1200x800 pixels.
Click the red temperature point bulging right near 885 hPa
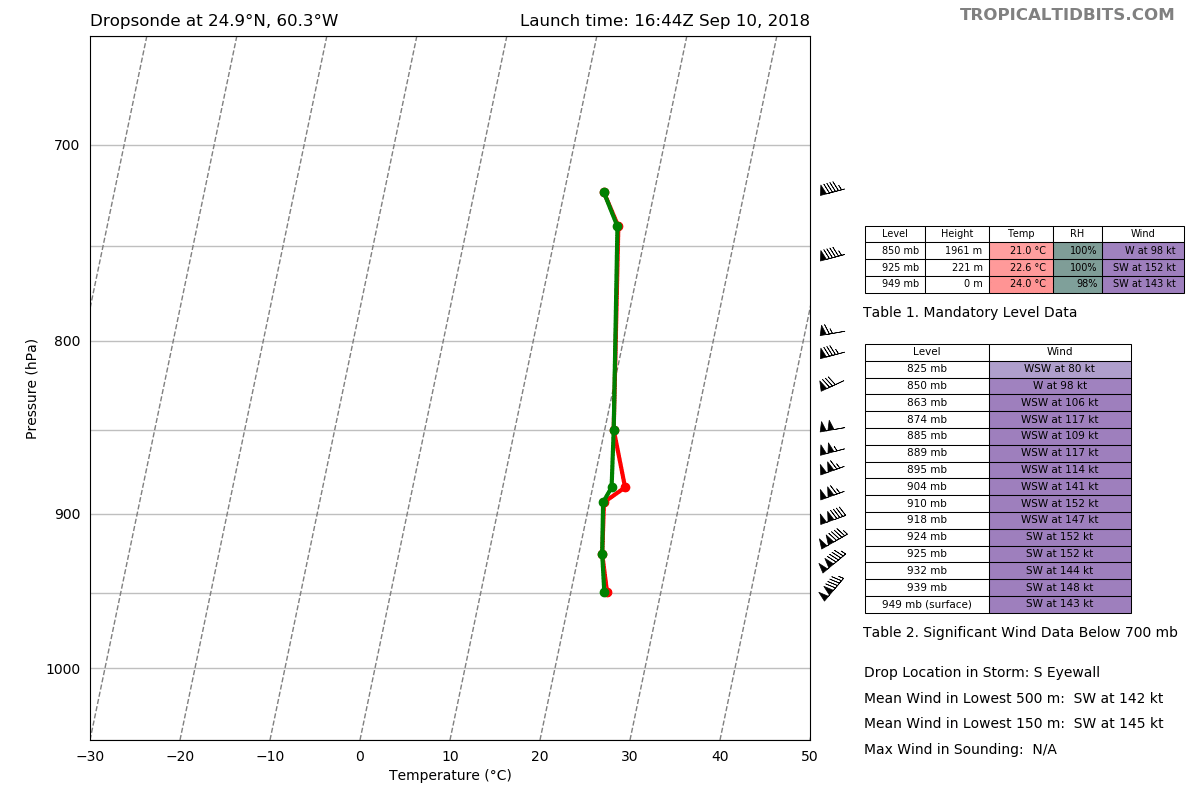pyautogui.click(x=625, y=487)
